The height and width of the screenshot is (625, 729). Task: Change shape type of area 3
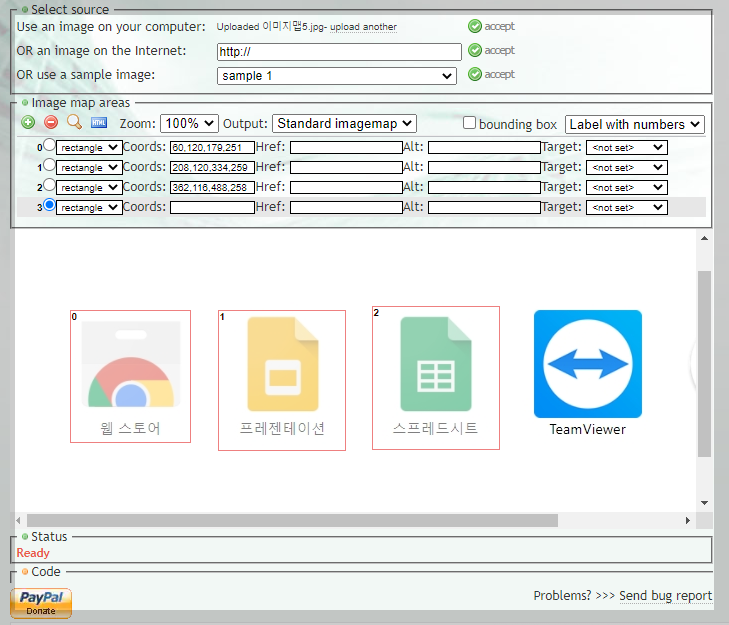(89, 207)
